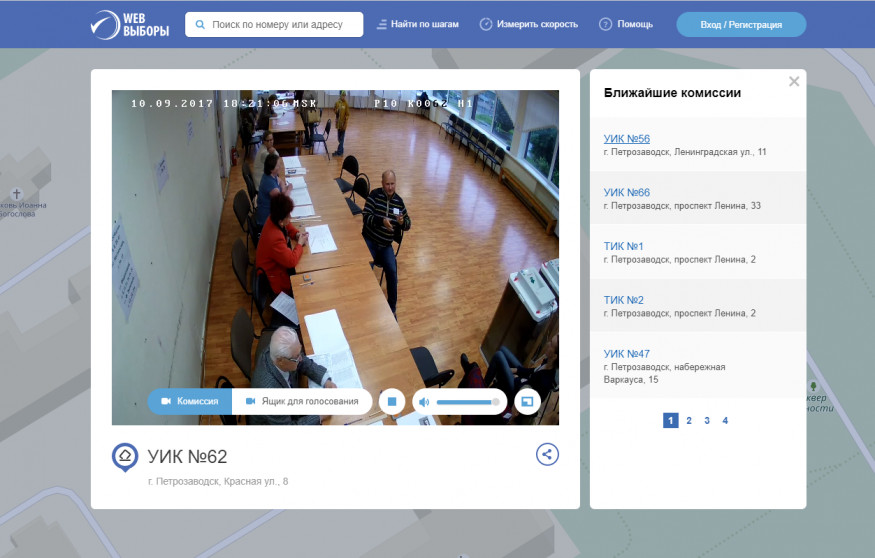Switch to the Комиссия camera view
Screen dimensions: 875x558
[190, 401]
